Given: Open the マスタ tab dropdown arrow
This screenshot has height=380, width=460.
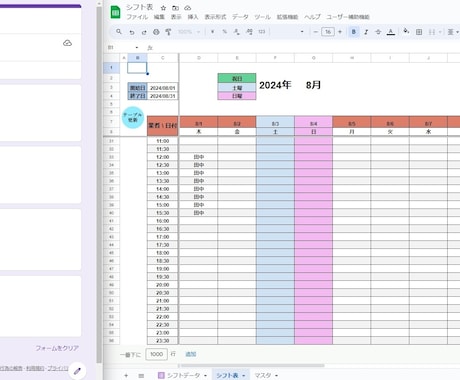Looking at the screenshot, I should [276, 376].
